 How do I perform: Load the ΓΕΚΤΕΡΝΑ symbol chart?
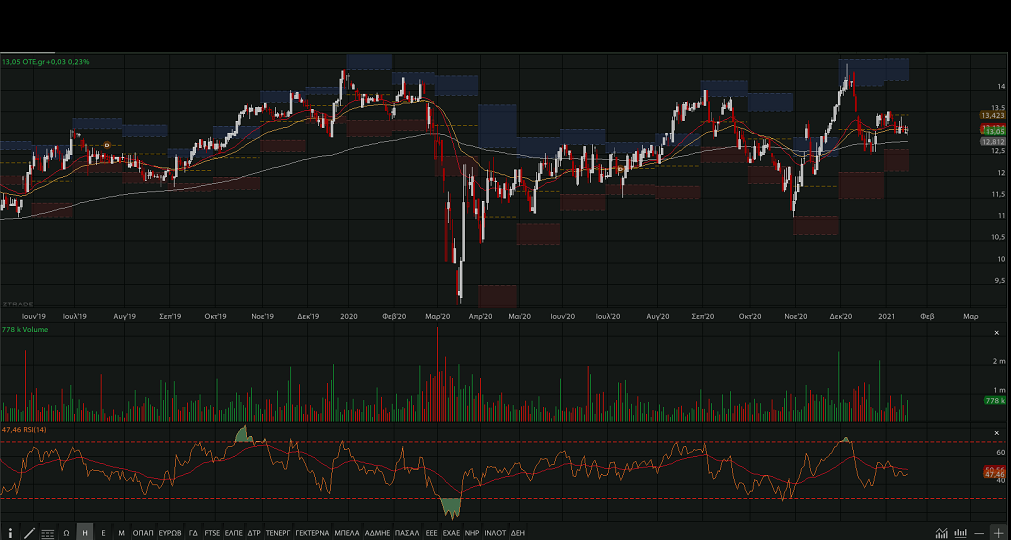(313, 533)
